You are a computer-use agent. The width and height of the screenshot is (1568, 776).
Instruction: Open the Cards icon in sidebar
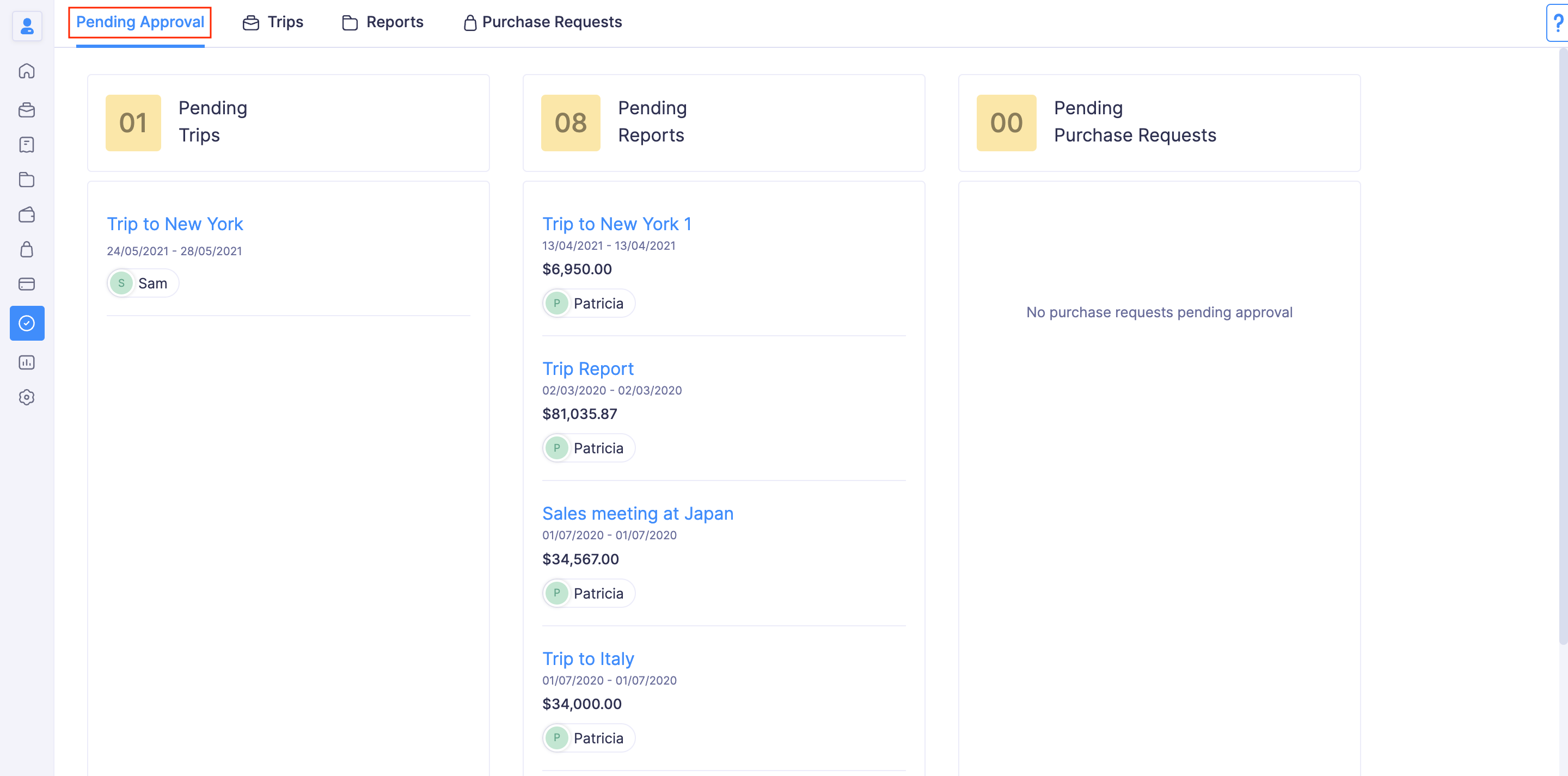click(27, 284)
